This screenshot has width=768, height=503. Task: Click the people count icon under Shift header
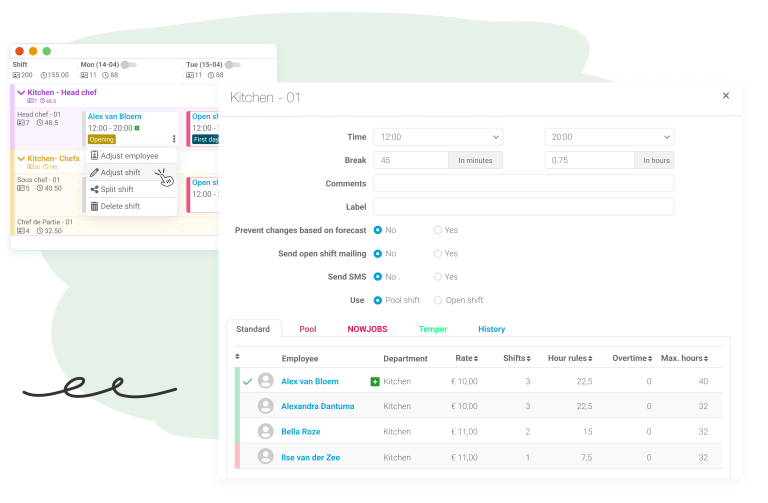[16, 75]
